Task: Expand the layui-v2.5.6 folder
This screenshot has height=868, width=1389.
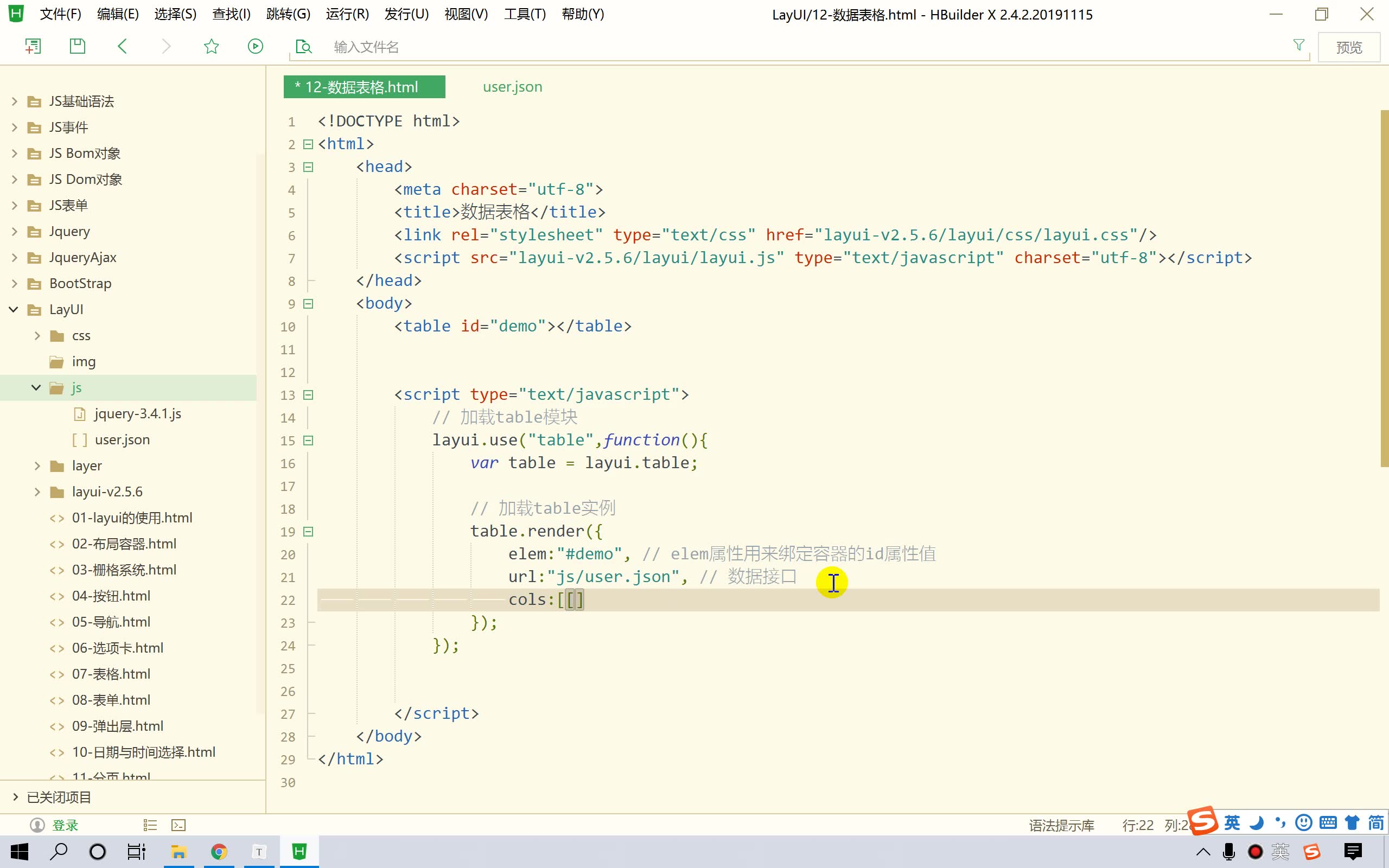Action: pos(37,492)
